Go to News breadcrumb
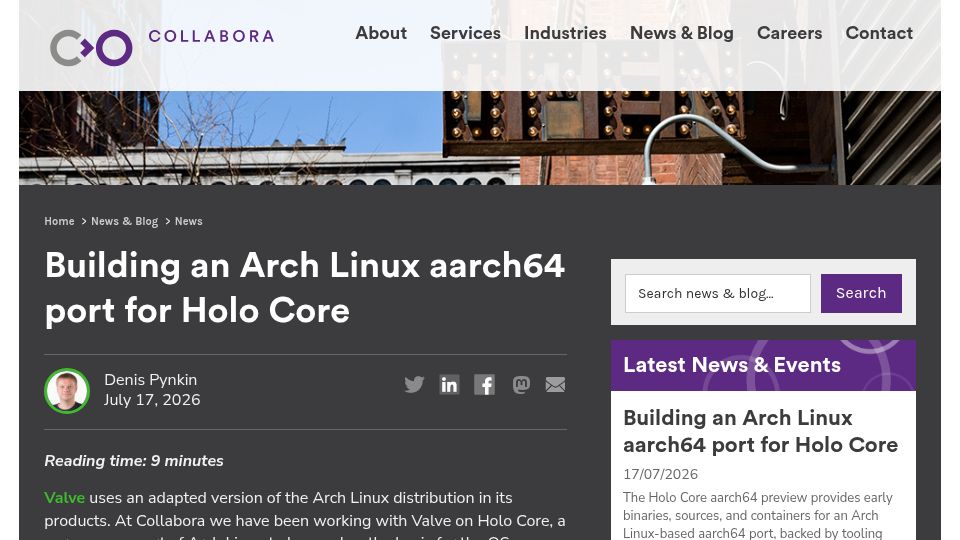This screenshot has height=540, width=960. 189,221
